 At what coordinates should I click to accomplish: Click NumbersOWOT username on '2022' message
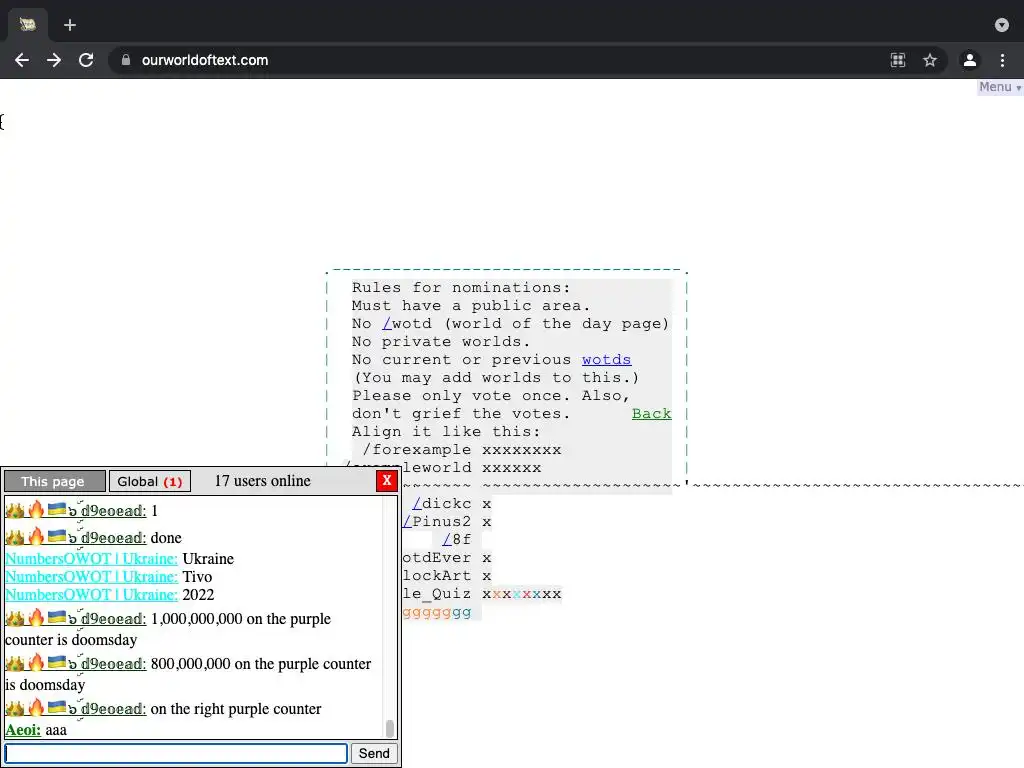pos(91,594)
